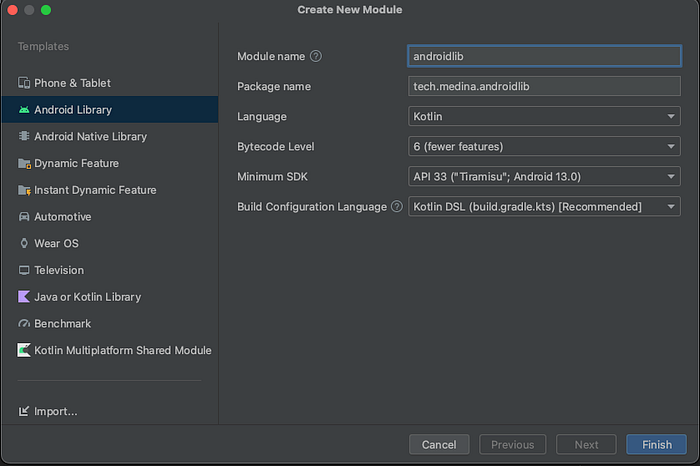
Task: Choose the Java or Kotlin Library template
Action: [87, 297]
